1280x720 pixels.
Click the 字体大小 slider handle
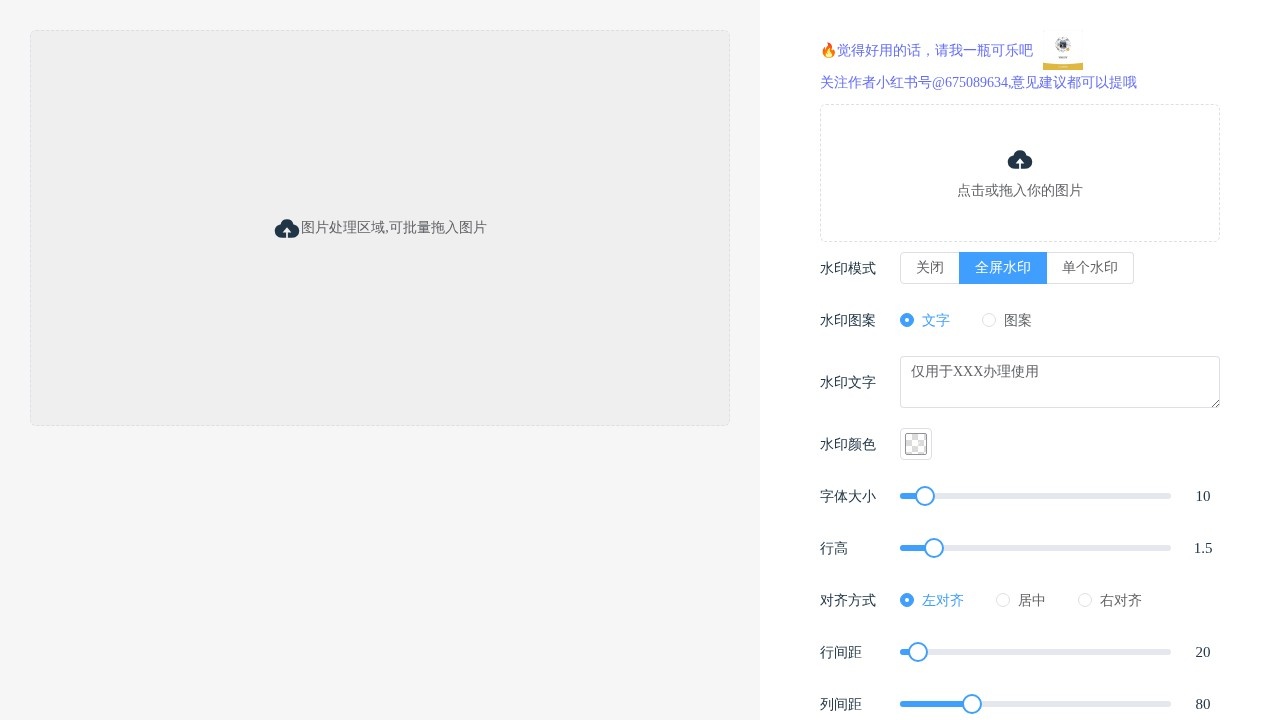[x=924, y=496]
